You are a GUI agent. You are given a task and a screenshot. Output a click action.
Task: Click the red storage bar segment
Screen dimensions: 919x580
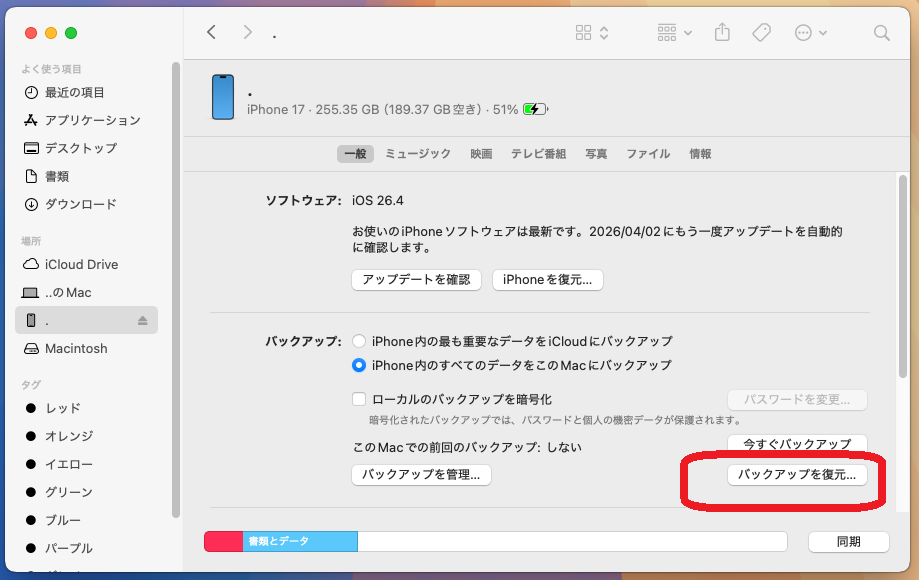223,541
